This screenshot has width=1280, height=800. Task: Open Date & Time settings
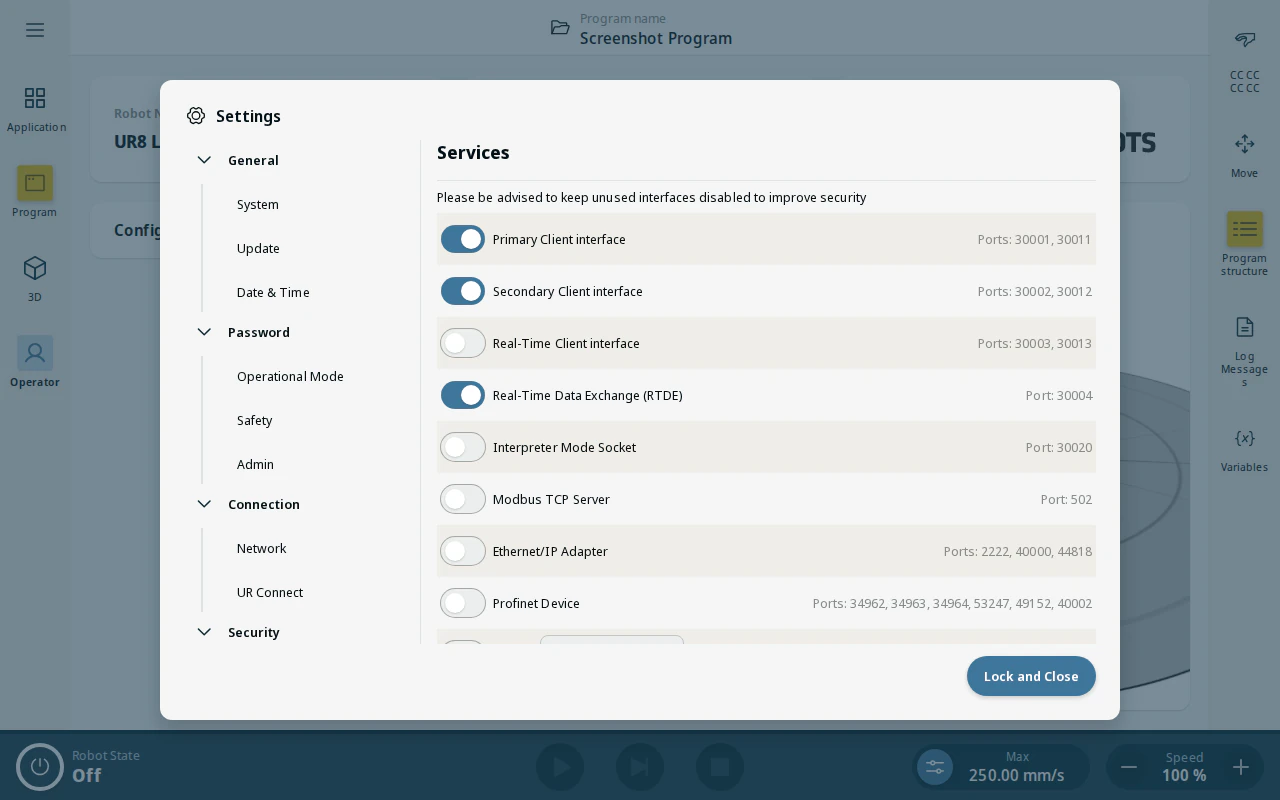click(273, 292)
